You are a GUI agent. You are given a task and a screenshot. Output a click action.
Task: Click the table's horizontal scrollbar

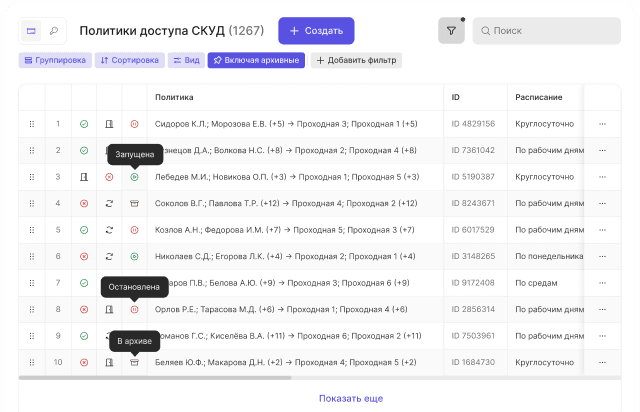(x=155, y=378)
